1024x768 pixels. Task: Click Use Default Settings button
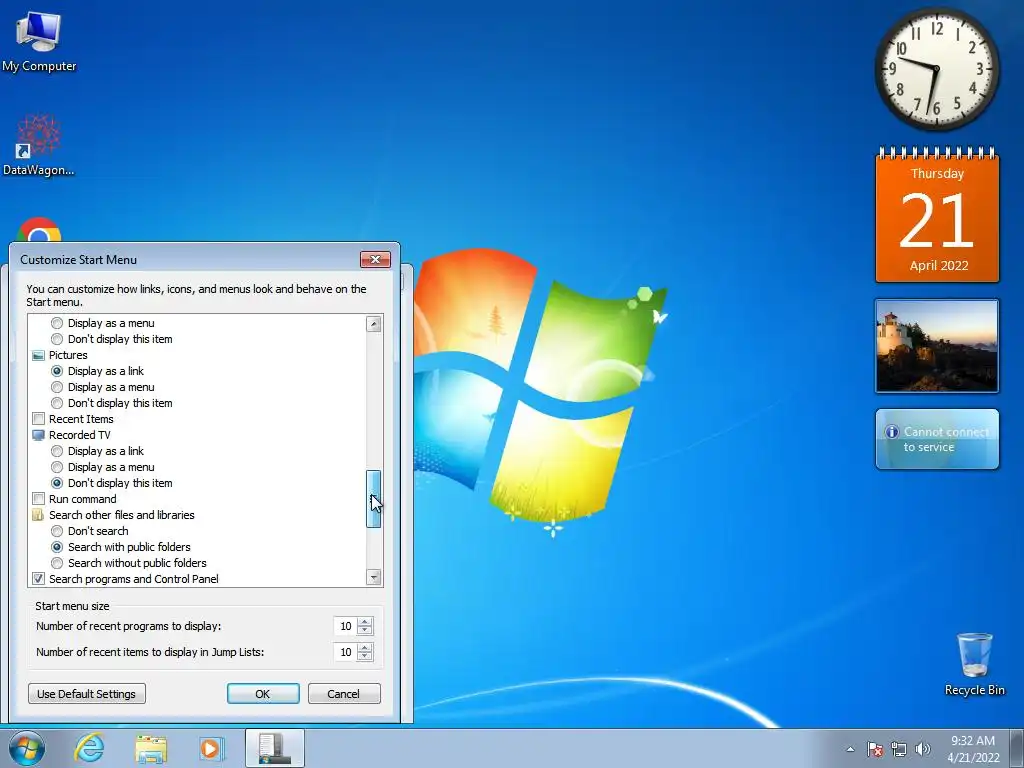point(87,694)
